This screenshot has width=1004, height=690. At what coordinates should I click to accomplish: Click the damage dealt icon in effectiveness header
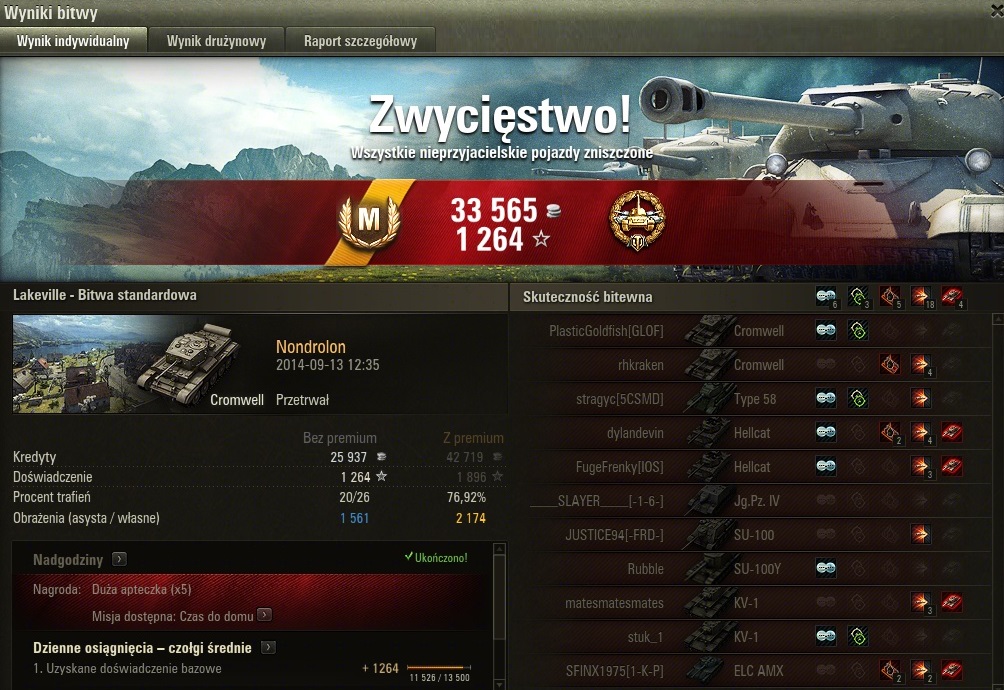(920, 296)
